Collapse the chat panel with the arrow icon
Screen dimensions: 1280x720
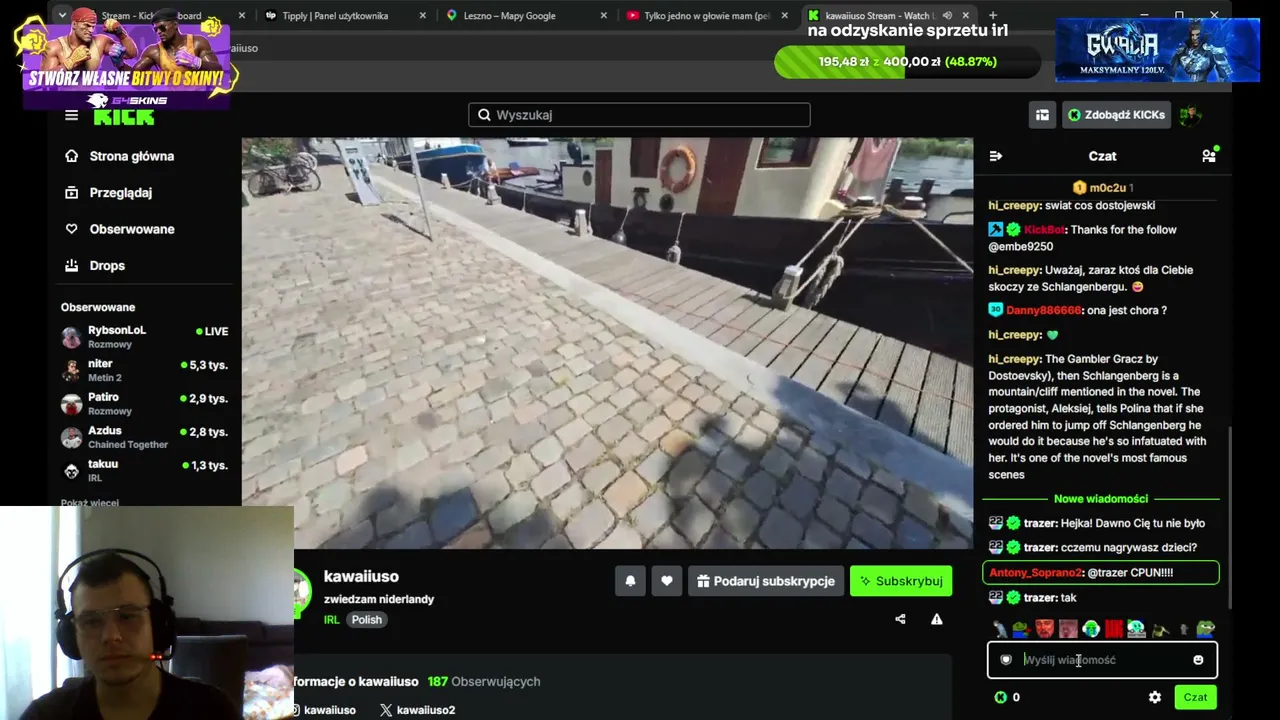995,156
